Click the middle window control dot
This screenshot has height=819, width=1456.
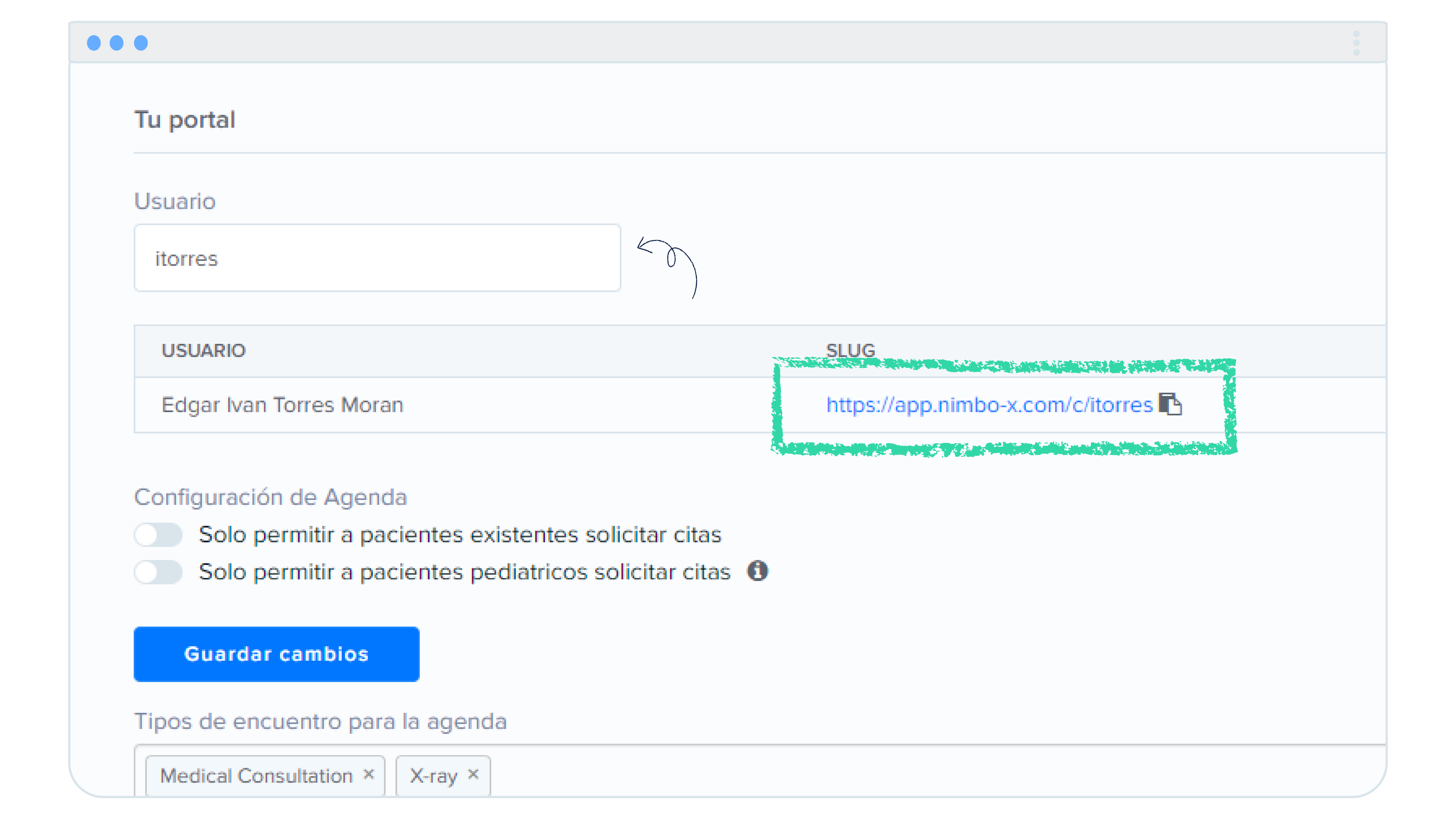pos(118,42)
